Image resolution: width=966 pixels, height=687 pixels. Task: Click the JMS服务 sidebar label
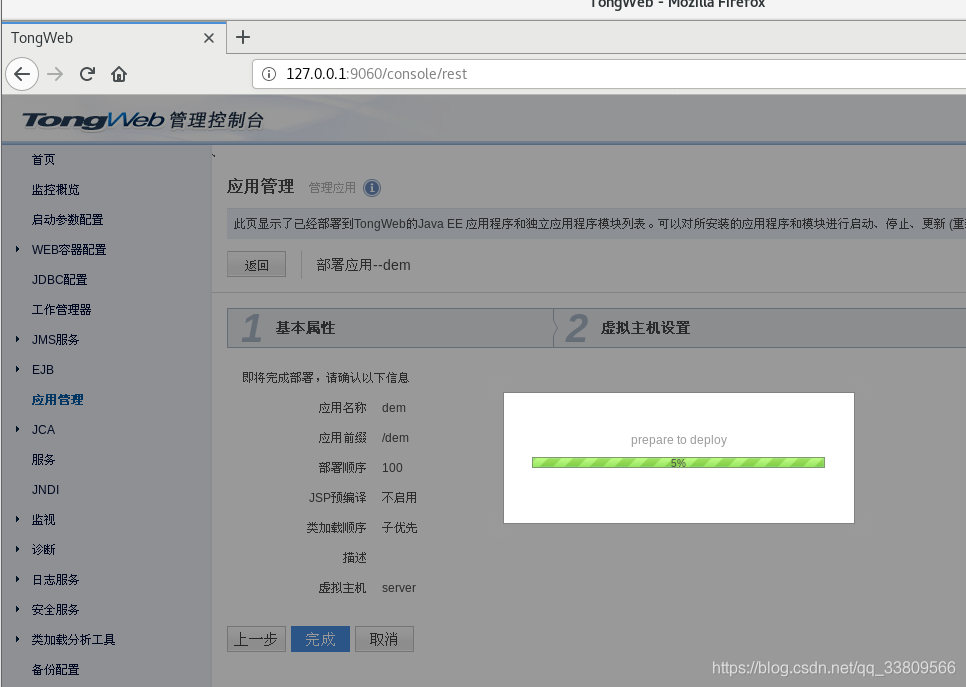(55, 340)
